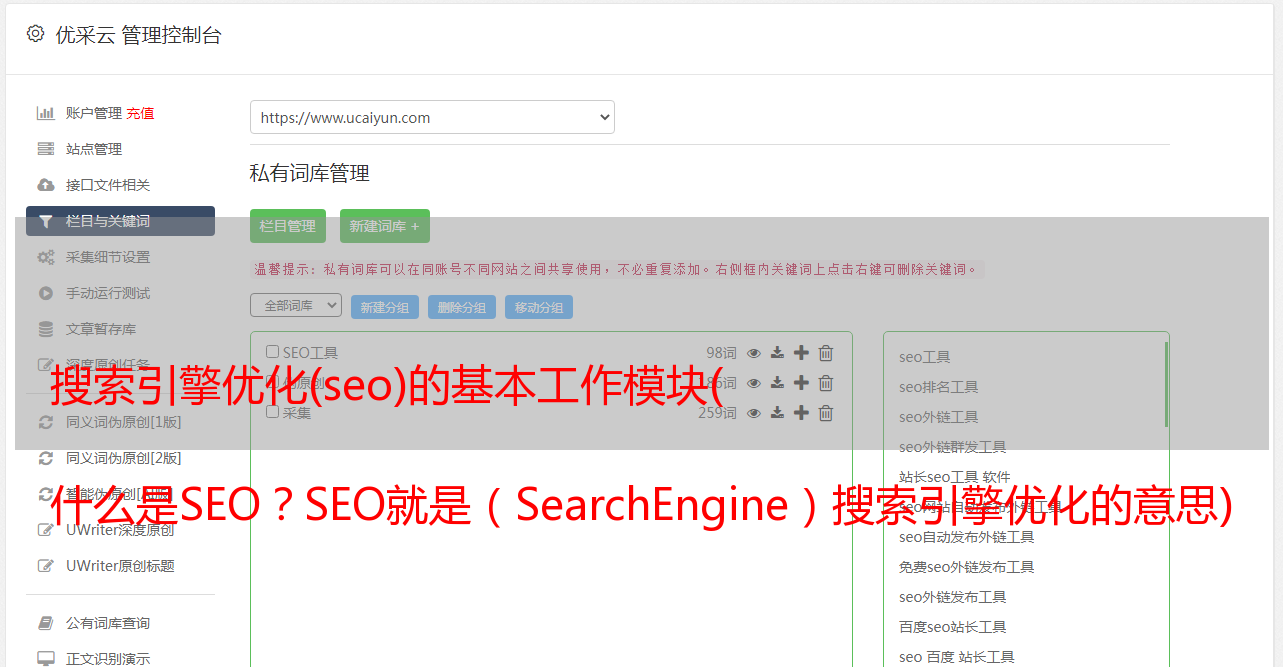
Task: Tick the 采集 checkbox
Action: coord(272,412)
